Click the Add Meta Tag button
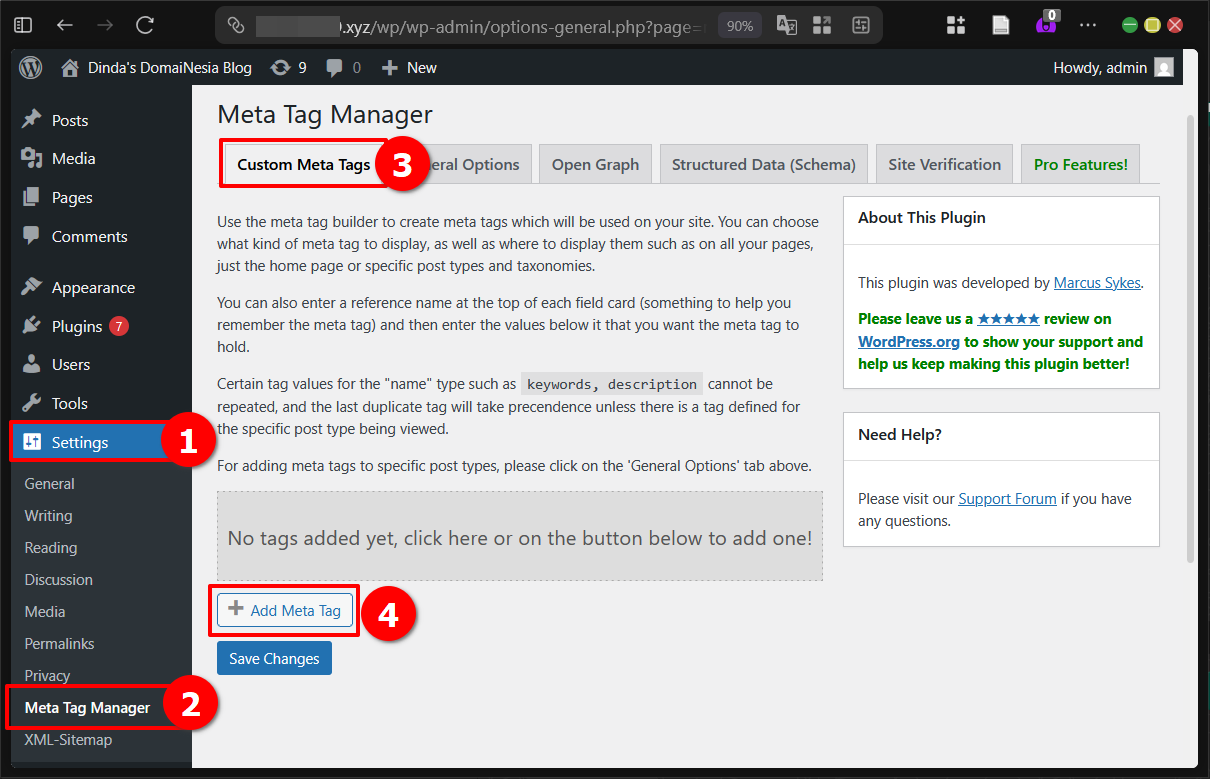This screenshot has height=779, width=1210. 283,610
